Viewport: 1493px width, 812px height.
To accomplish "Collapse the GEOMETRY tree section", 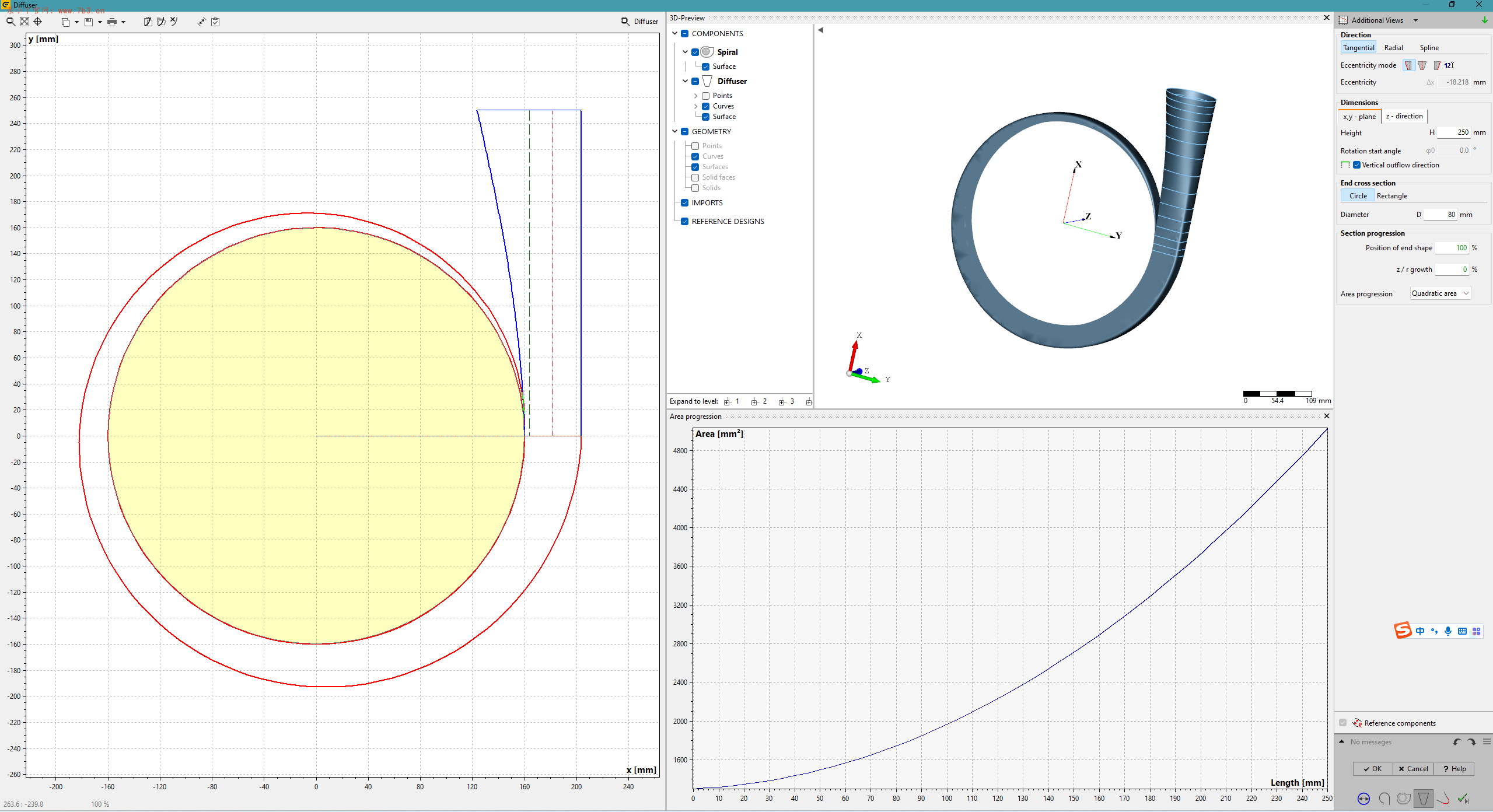I will (x=675, y=131).
